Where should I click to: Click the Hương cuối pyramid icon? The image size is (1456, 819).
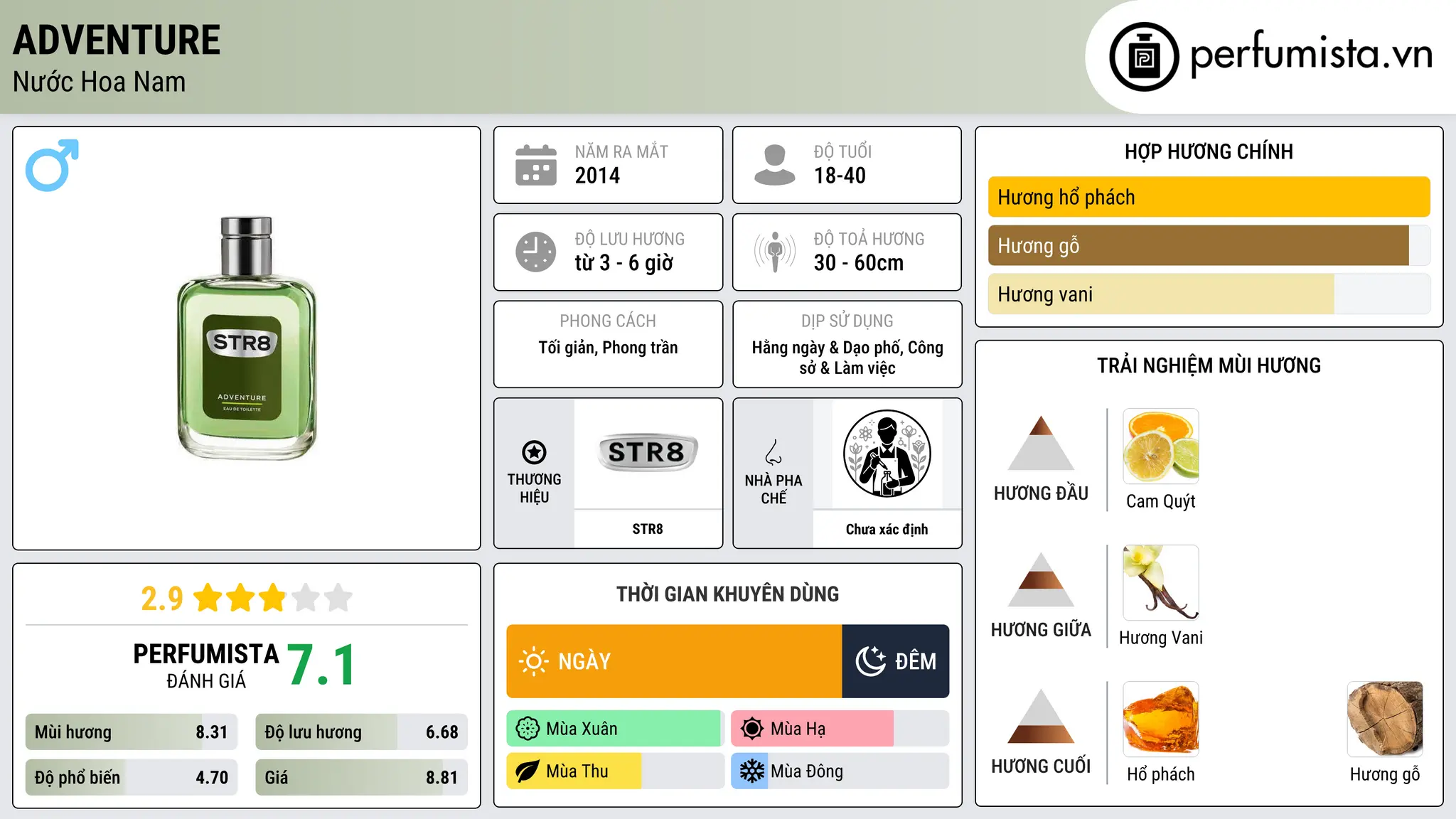(1041, 716)
